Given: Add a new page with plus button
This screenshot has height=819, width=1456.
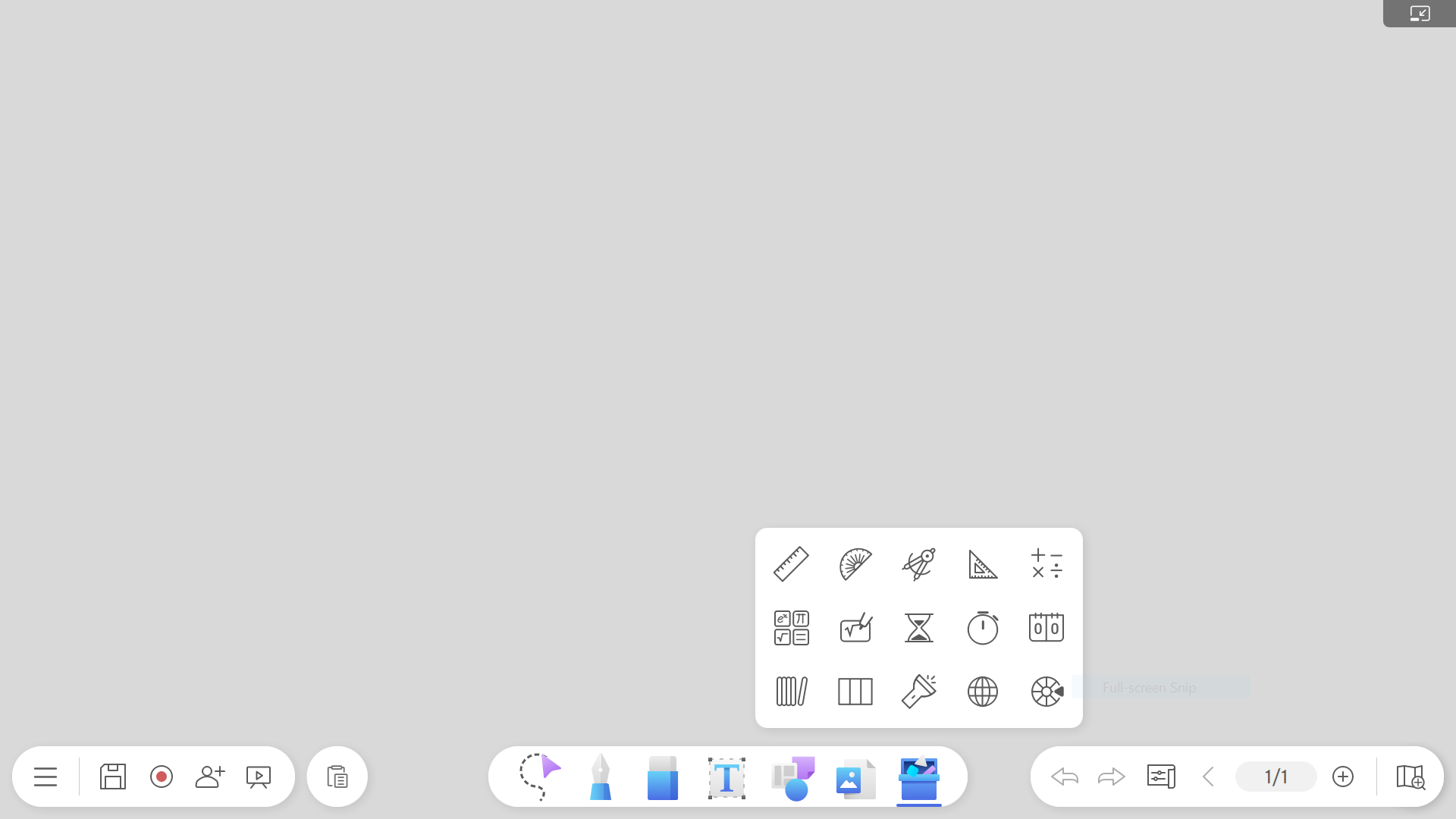Looking at the screenshot, I should coord(1342,777).
